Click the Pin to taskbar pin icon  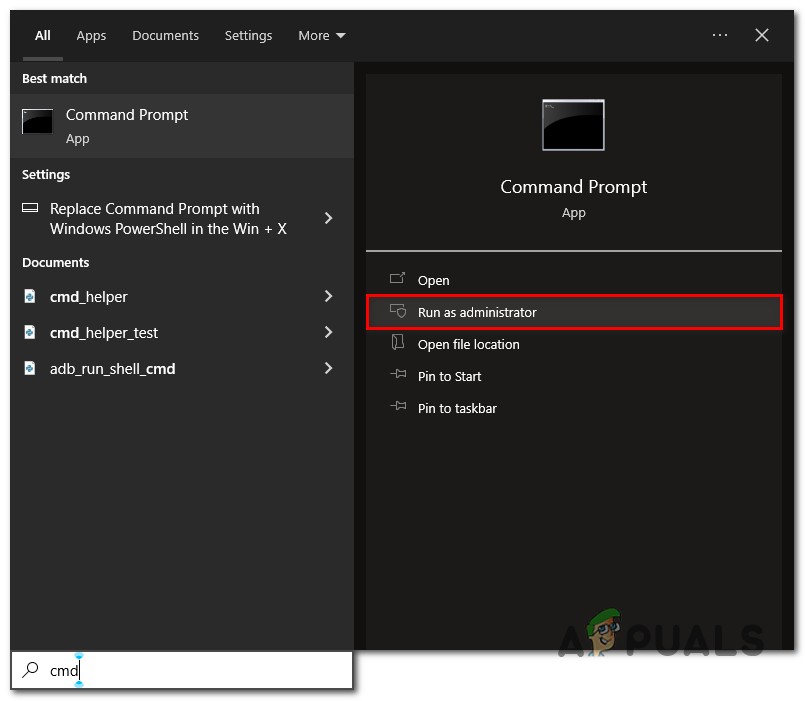398,406
